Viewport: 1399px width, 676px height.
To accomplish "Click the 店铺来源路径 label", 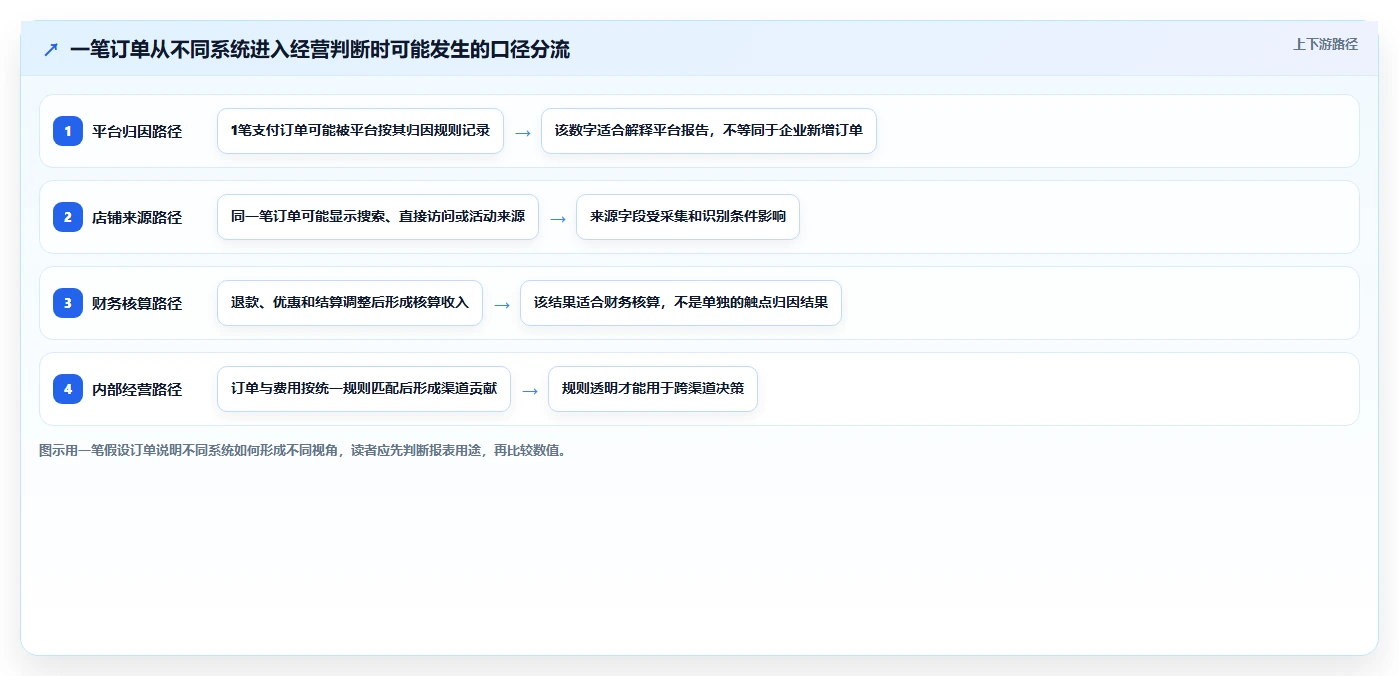I will tap(137, 217).
